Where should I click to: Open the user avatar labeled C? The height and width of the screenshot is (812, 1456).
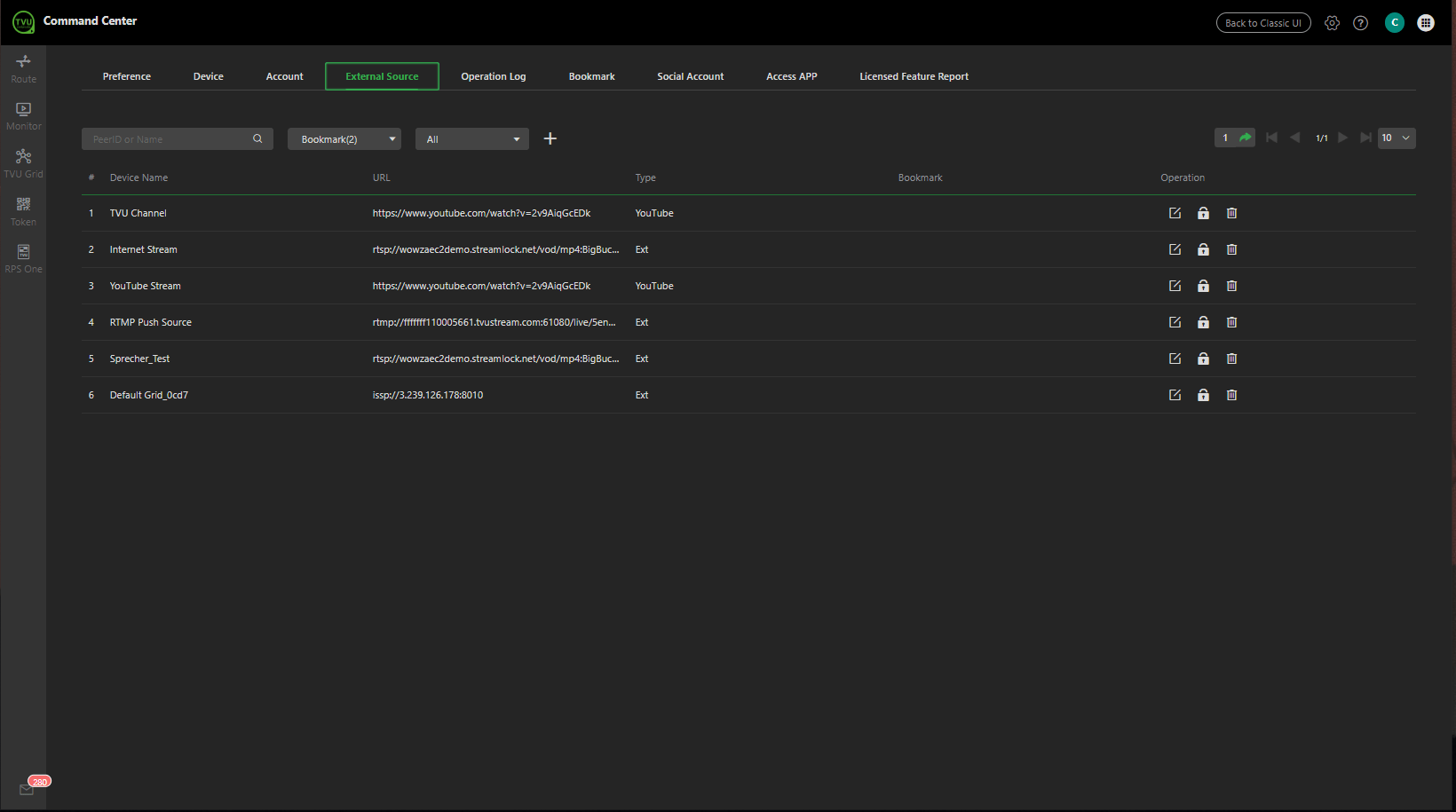[1395, 23]
